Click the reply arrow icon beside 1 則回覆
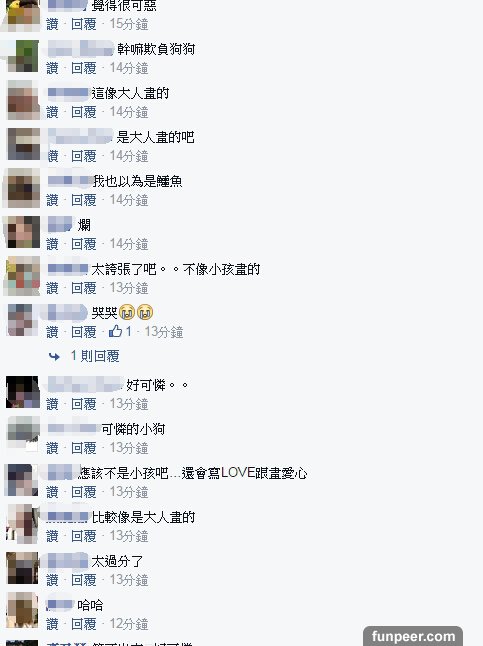Image resolution: width=483 pixels, height=646 pixels. click(54, 356)
